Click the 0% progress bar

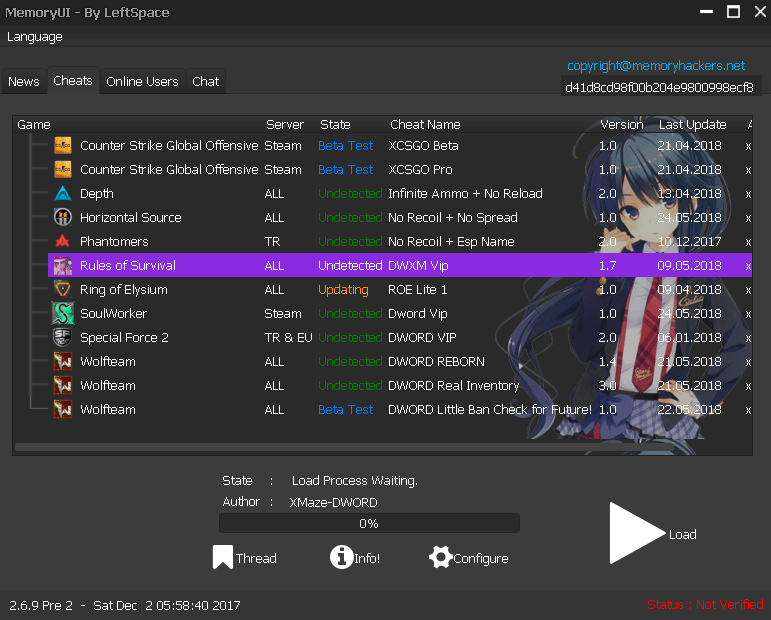(369, 523)
